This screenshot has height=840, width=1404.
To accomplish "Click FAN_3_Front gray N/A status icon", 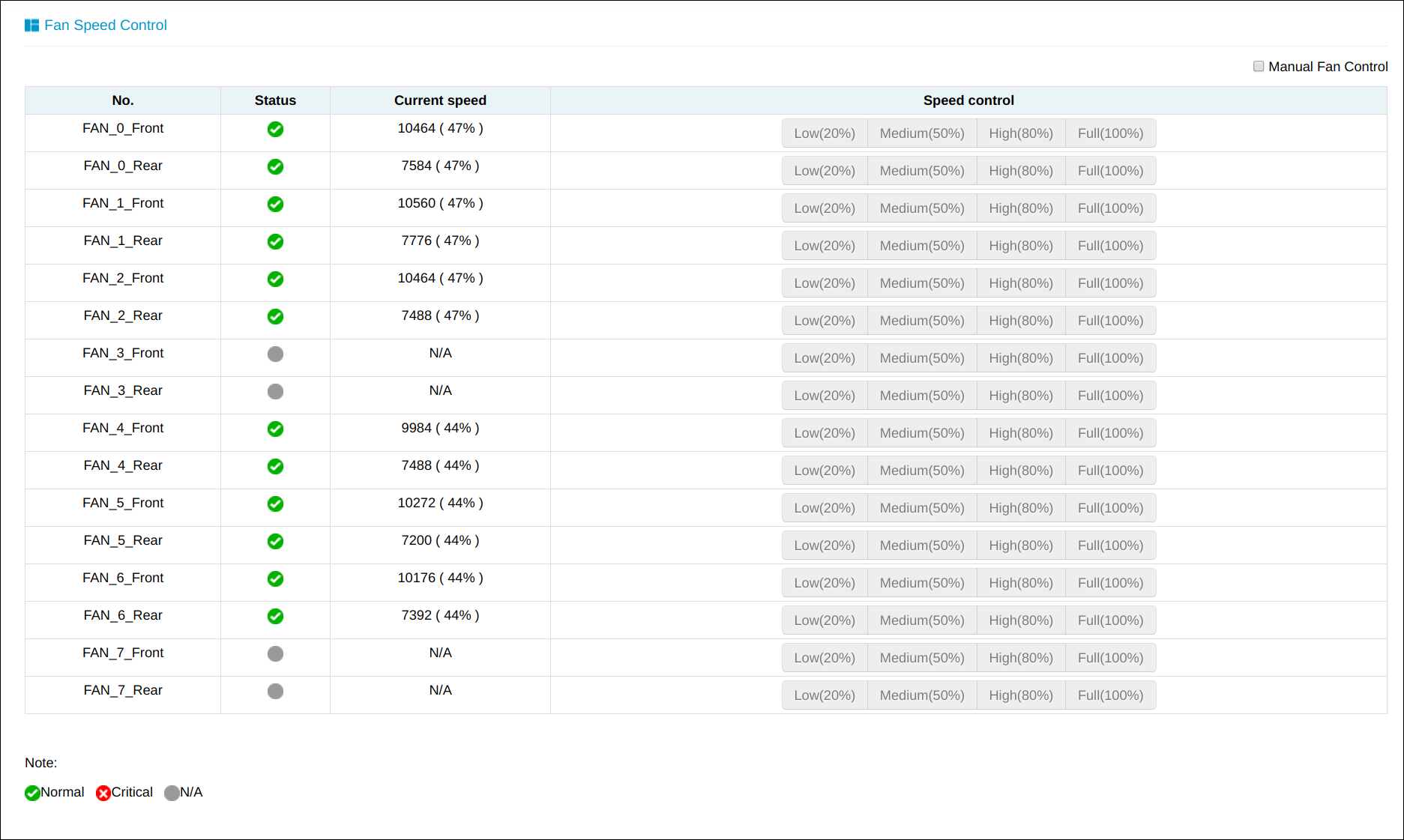I will click(x=275, y=354).
